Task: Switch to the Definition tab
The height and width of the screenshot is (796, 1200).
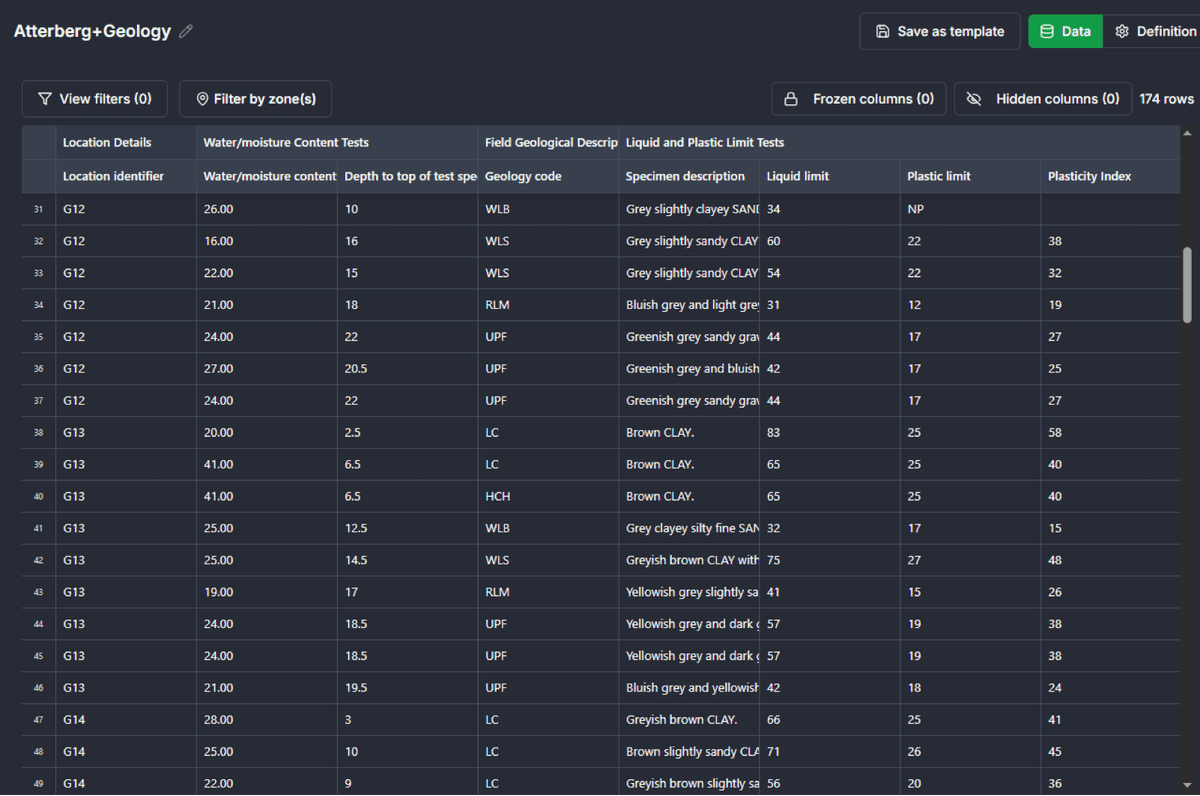Action: pos(1155,31)
